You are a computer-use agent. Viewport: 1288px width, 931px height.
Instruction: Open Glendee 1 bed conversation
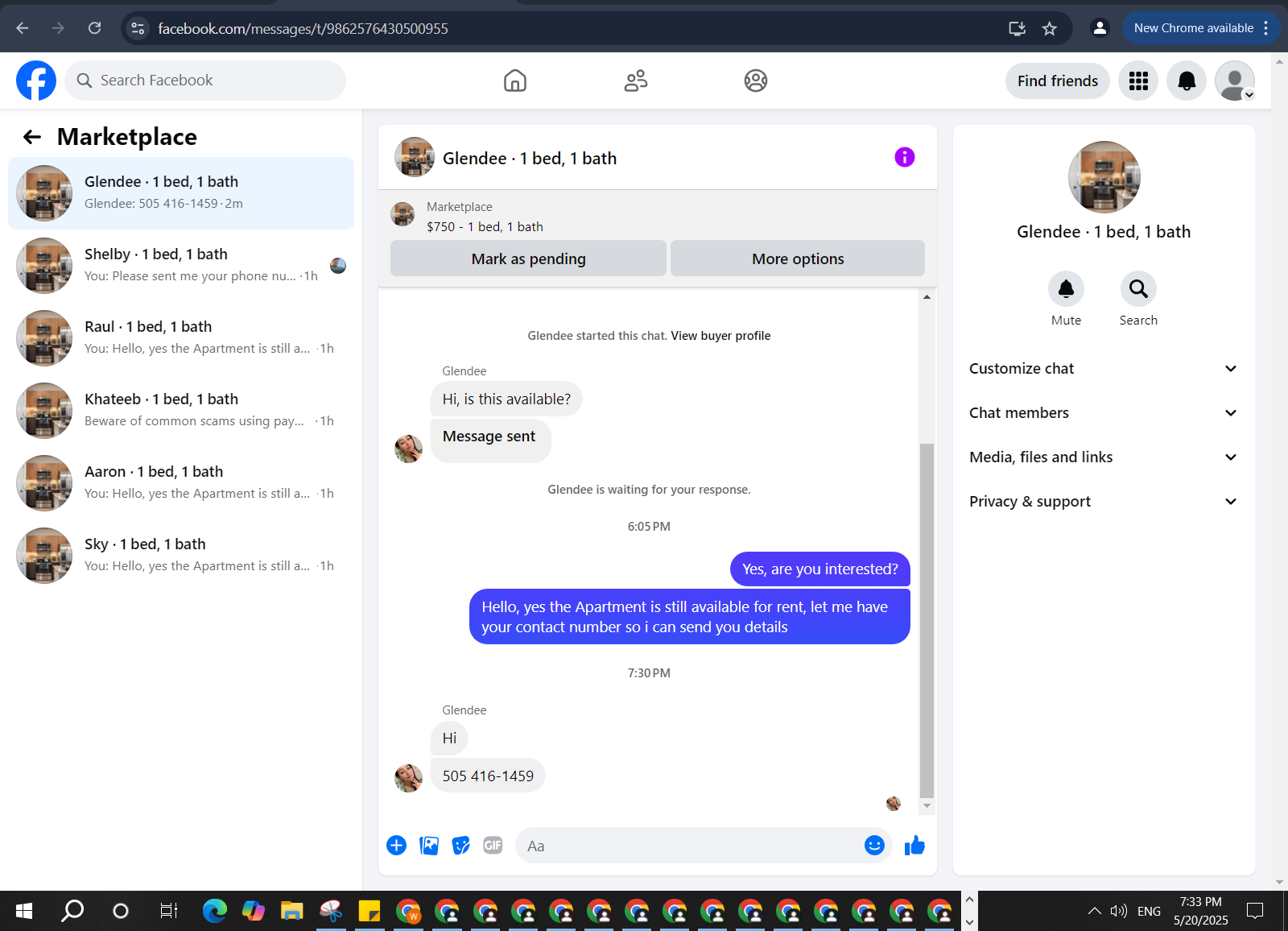(x=181, y=193)
